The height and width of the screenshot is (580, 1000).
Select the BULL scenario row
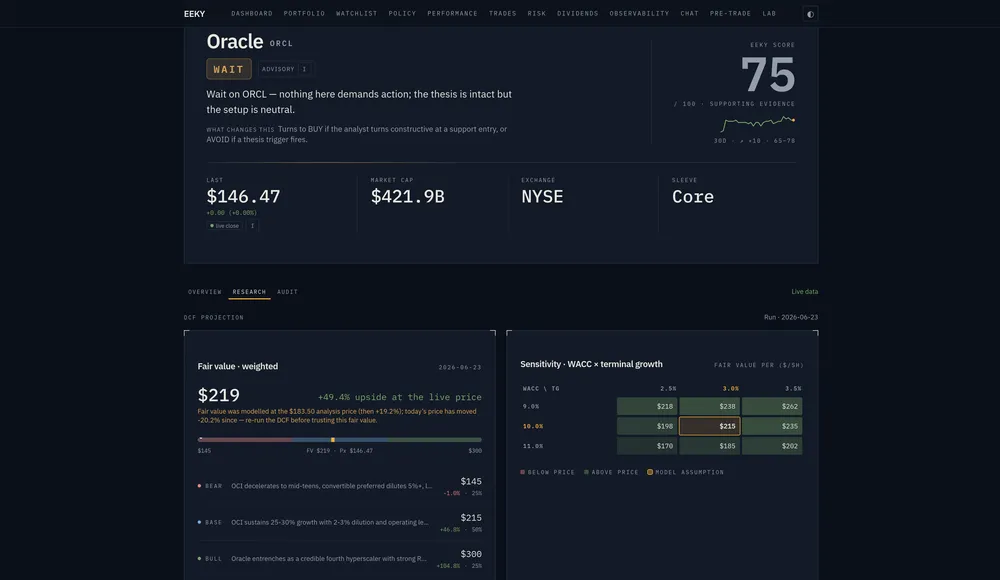click(340, 559)
